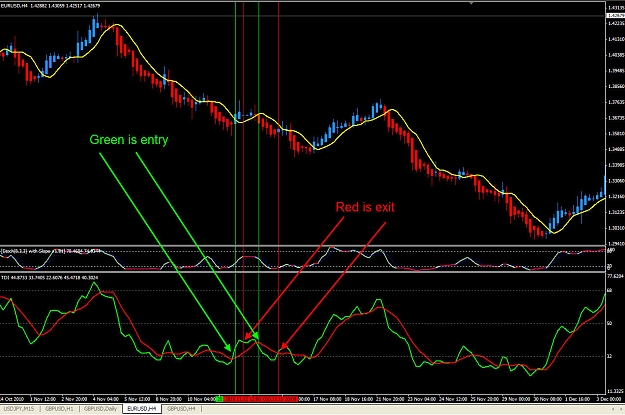Open the GBPUSD,Daily chart tab
Image resolution: width=625 pixels, height=415 pixels.
pyautogui.click(x=100, y=409)
